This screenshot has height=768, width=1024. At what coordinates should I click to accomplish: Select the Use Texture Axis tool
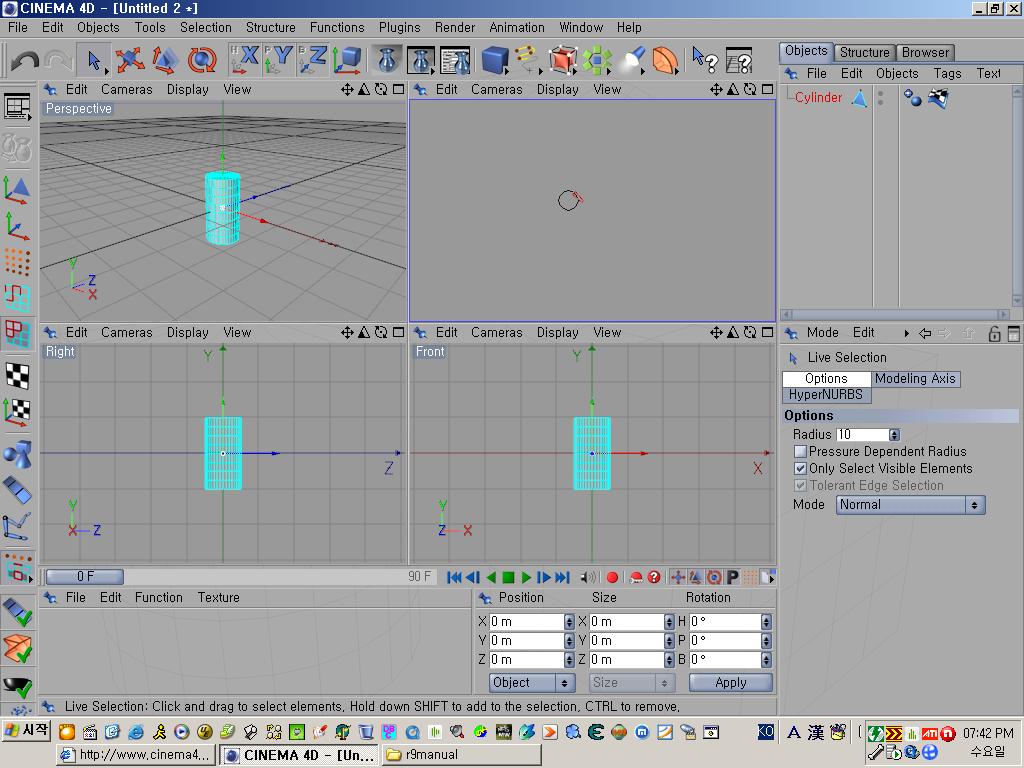[17, 411]
